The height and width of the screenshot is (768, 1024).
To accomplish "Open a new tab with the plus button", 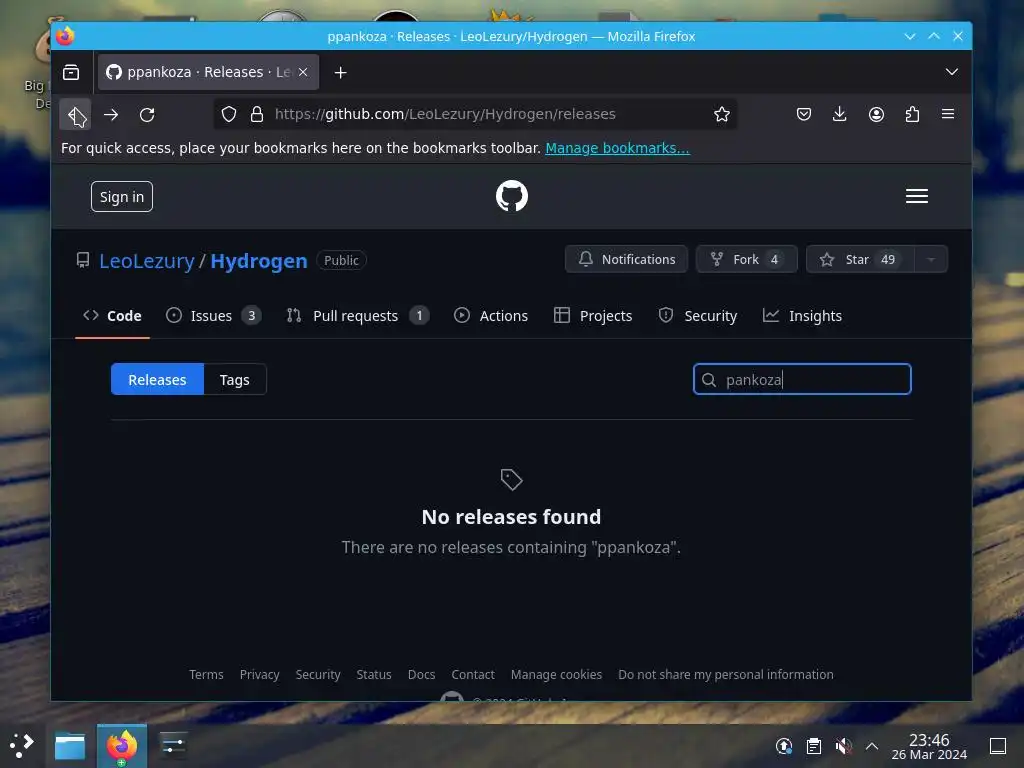I will pyautogui.click(x=340, y=72).
